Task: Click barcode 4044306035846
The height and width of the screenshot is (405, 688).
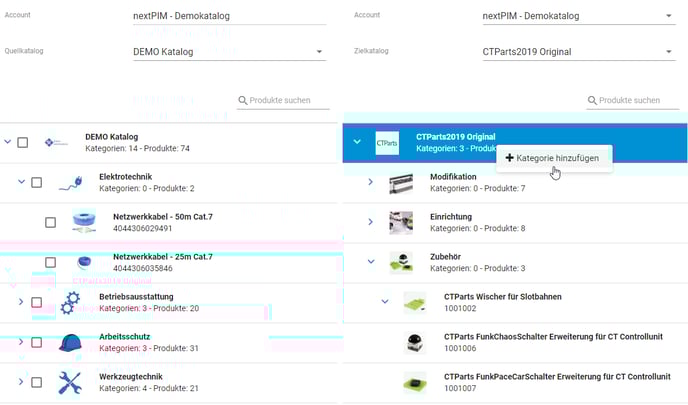Action: coord(142,269)
